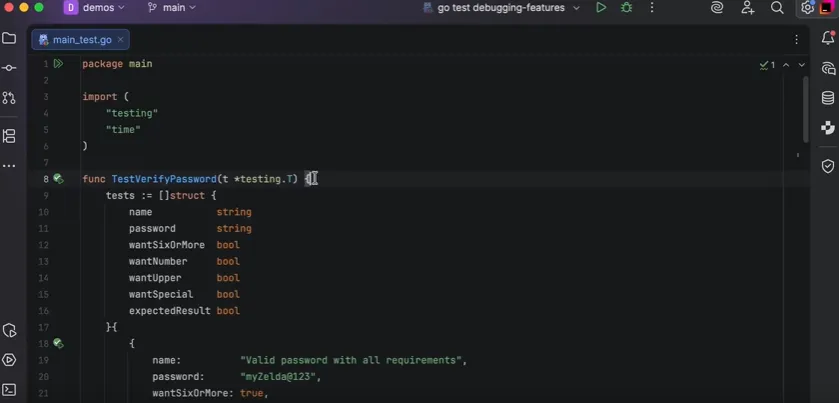Open more run actions vertical dots
839x403 pixels.
tap(652, 7)
